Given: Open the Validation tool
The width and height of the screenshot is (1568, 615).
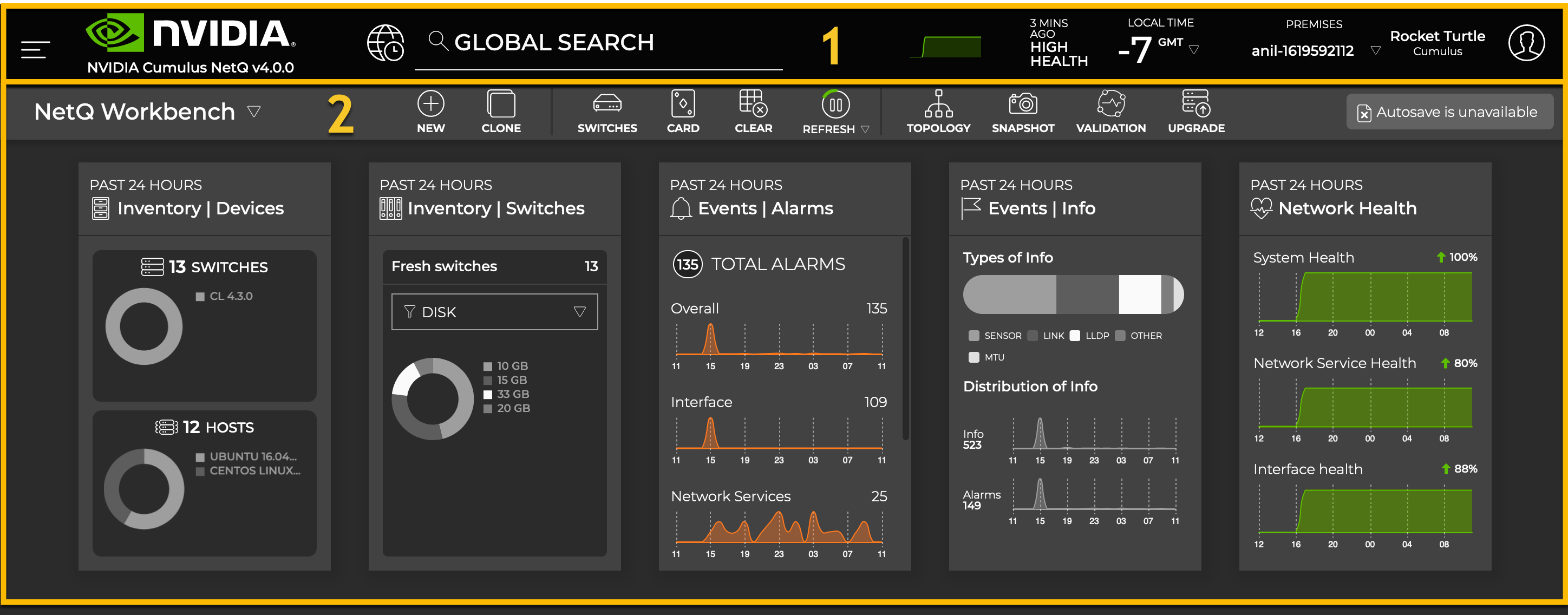Looking at the screenshot, I should click(1110, 104).
